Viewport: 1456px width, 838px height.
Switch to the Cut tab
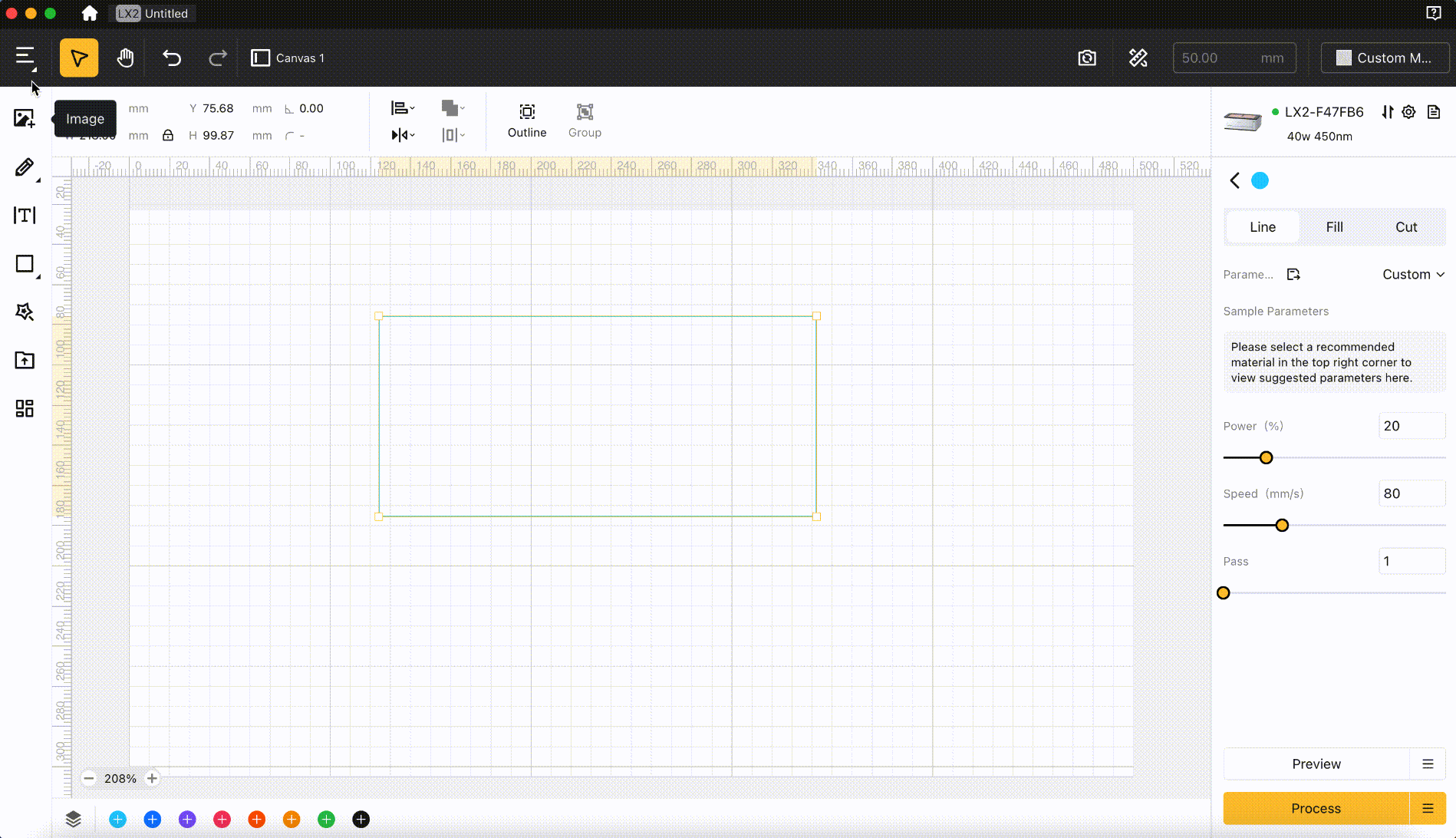click(1406, 226)
